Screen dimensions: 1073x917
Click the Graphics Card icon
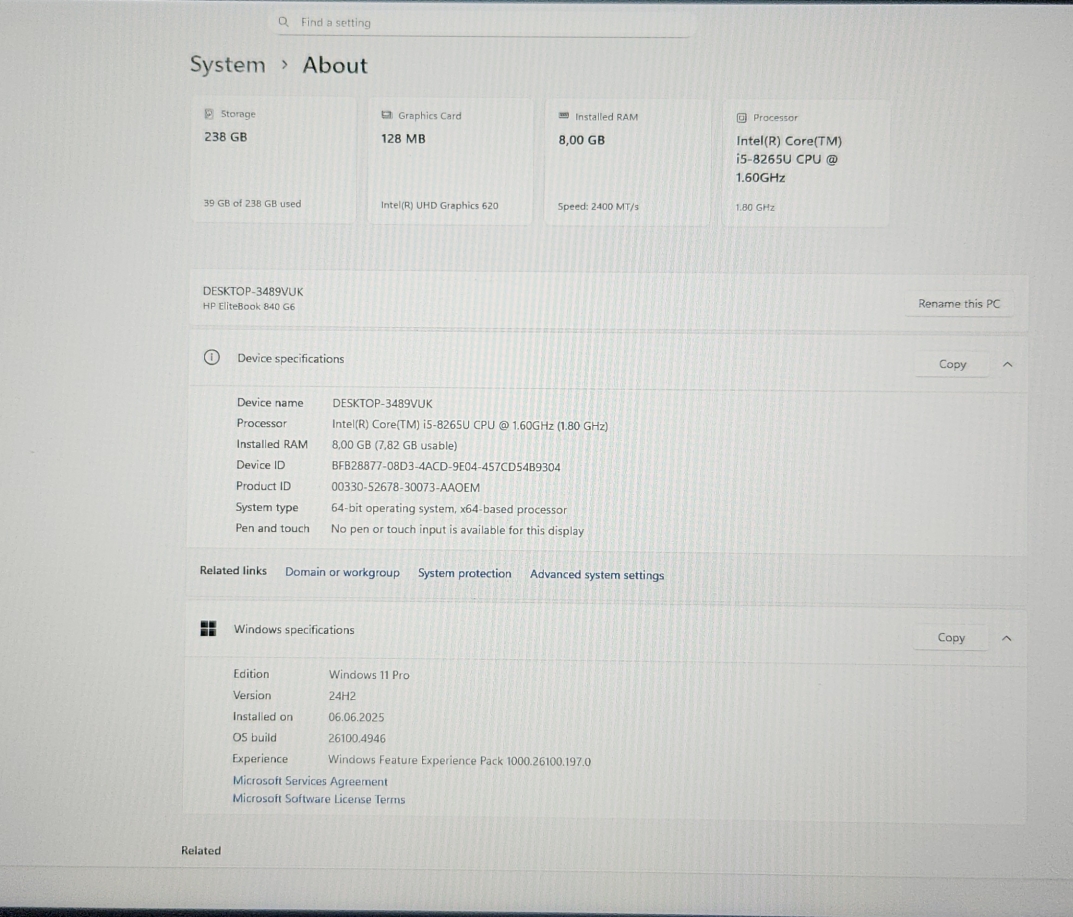tap(387, 115)
